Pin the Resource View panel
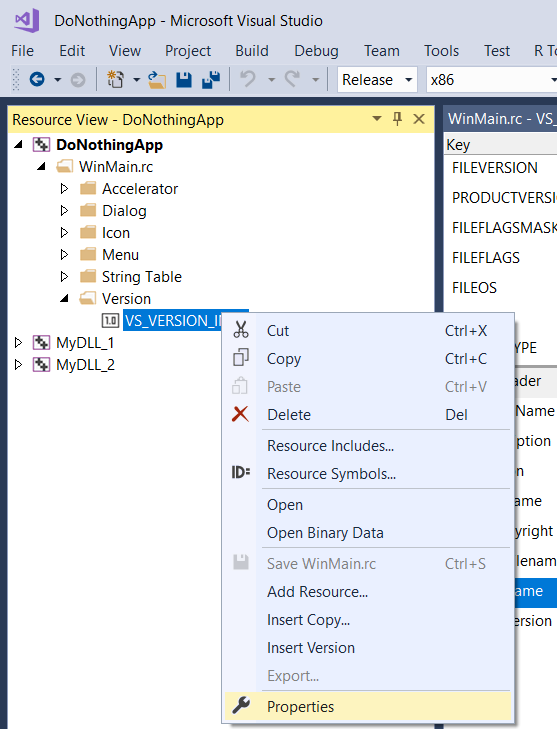 point(397,119)
